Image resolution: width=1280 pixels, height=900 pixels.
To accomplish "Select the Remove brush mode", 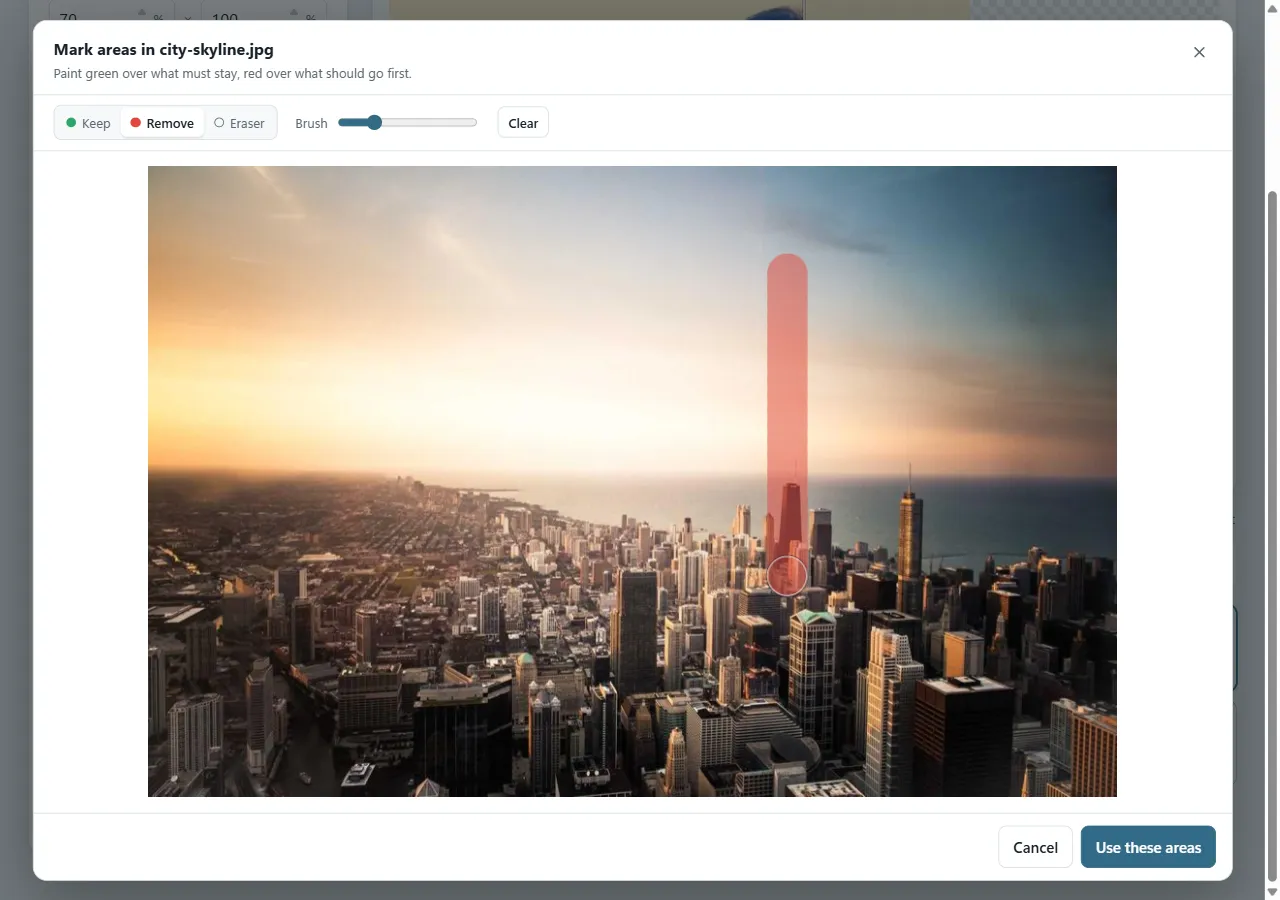I will pyautogui.click(x=162, y=123).
